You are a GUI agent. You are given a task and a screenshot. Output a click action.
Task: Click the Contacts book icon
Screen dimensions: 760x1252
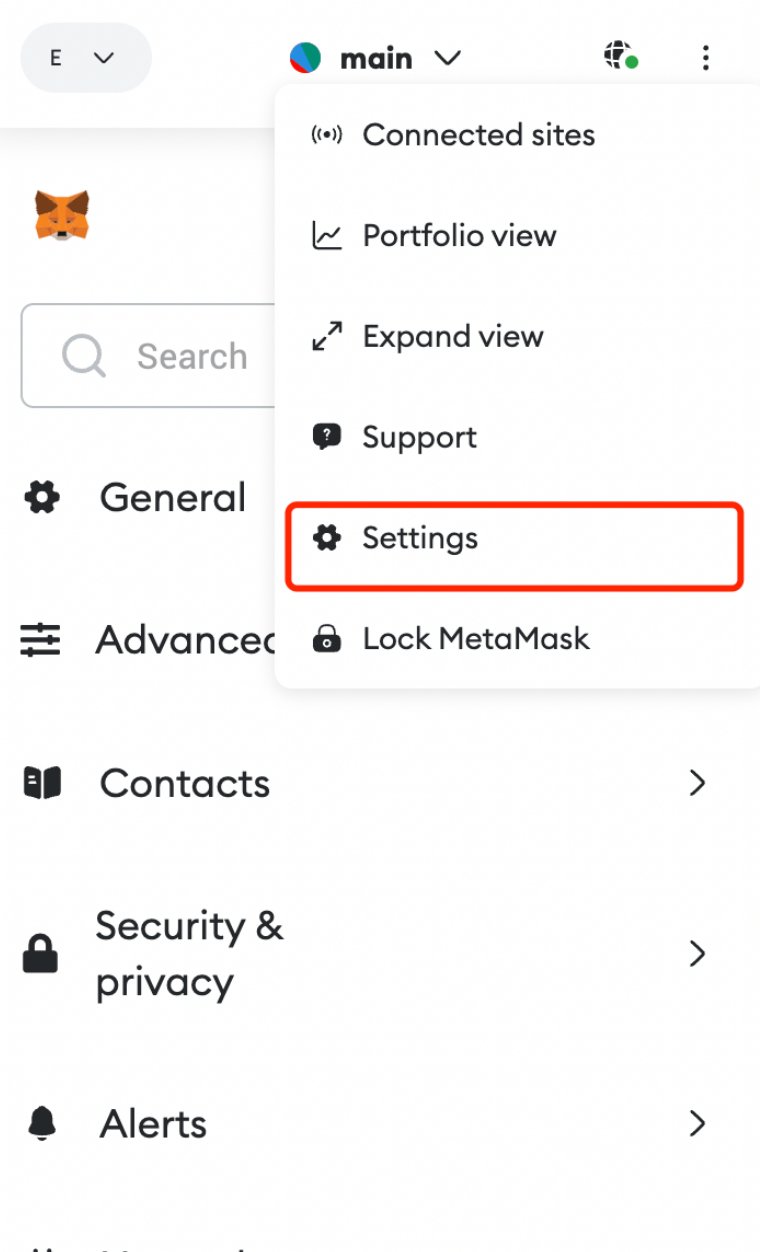pos(42,783)
